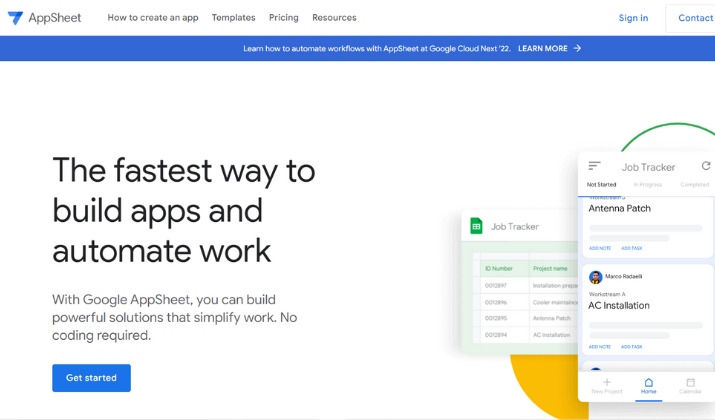Click ADD NOTE on the AC Installation card
The image size is (715, 420).
coord(600,347)
